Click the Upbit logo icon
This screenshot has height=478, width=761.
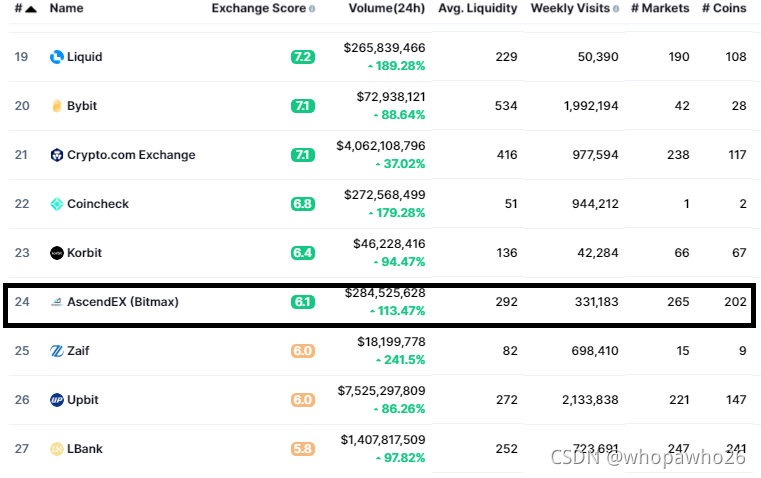(57, 400)
